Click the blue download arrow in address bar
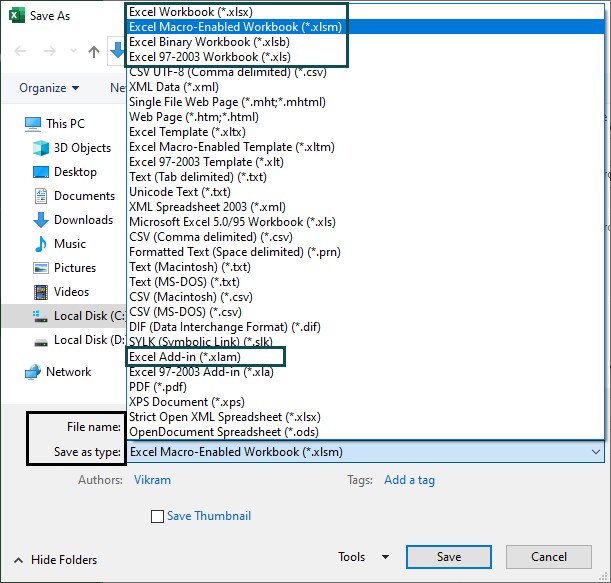Screen dimensions: 611x583 [117, 51]
